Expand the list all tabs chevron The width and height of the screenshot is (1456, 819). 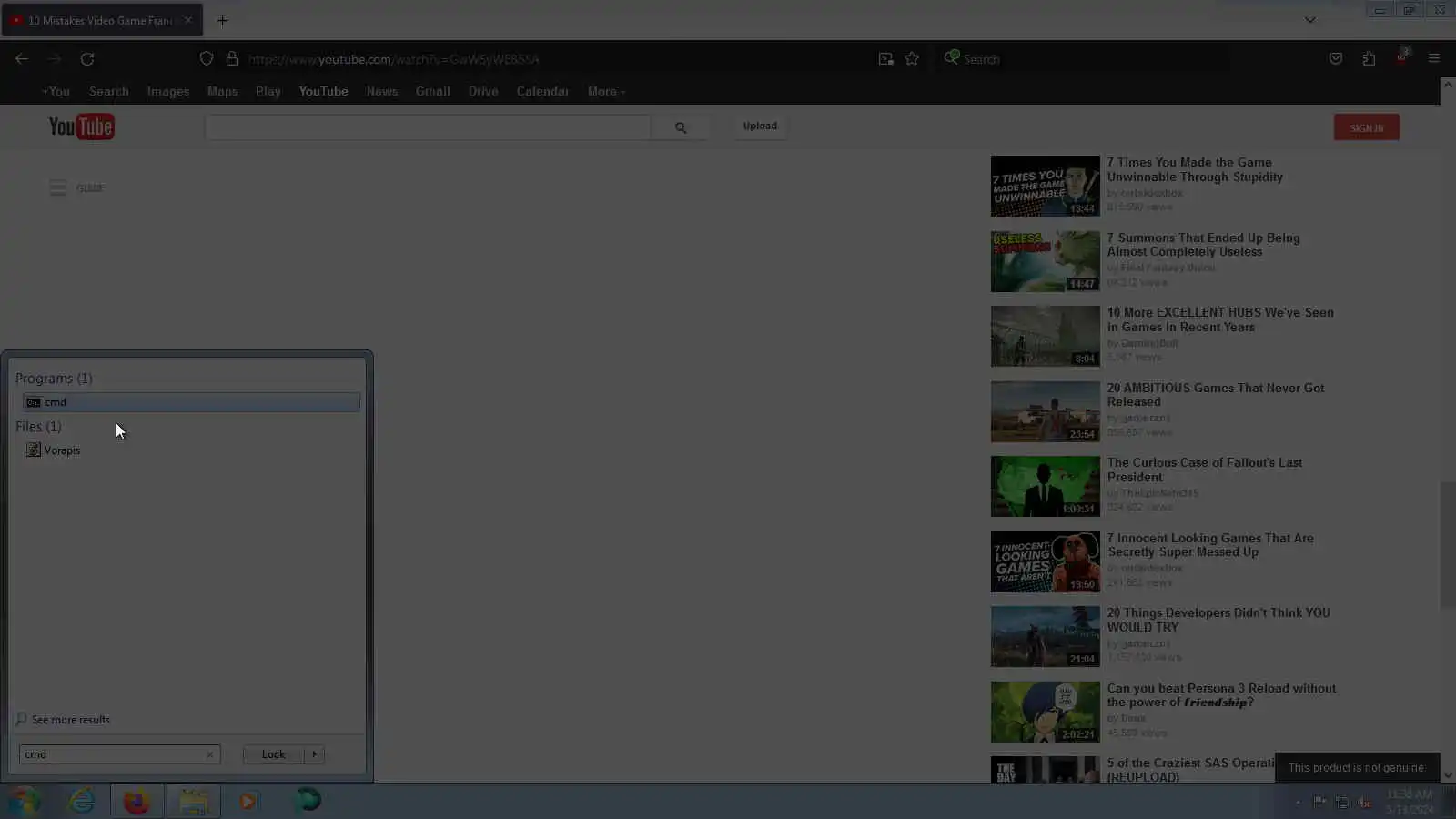(x=1310, y=20)
